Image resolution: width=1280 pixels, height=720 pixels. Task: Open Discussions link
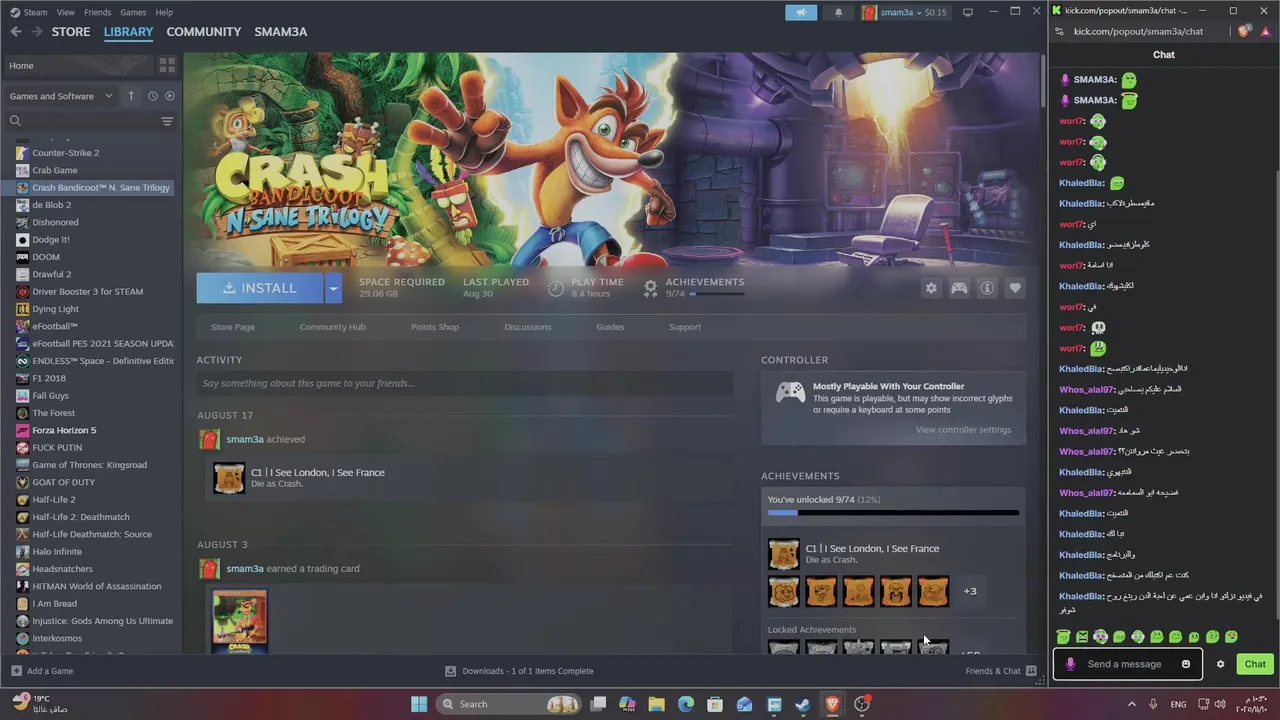tap(528, 327)
